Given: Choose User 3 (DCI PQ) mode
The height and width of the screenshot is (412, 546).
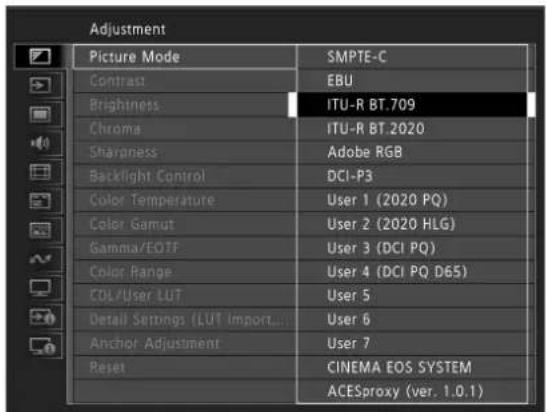Looking at the screenshot, I should 413,248.
